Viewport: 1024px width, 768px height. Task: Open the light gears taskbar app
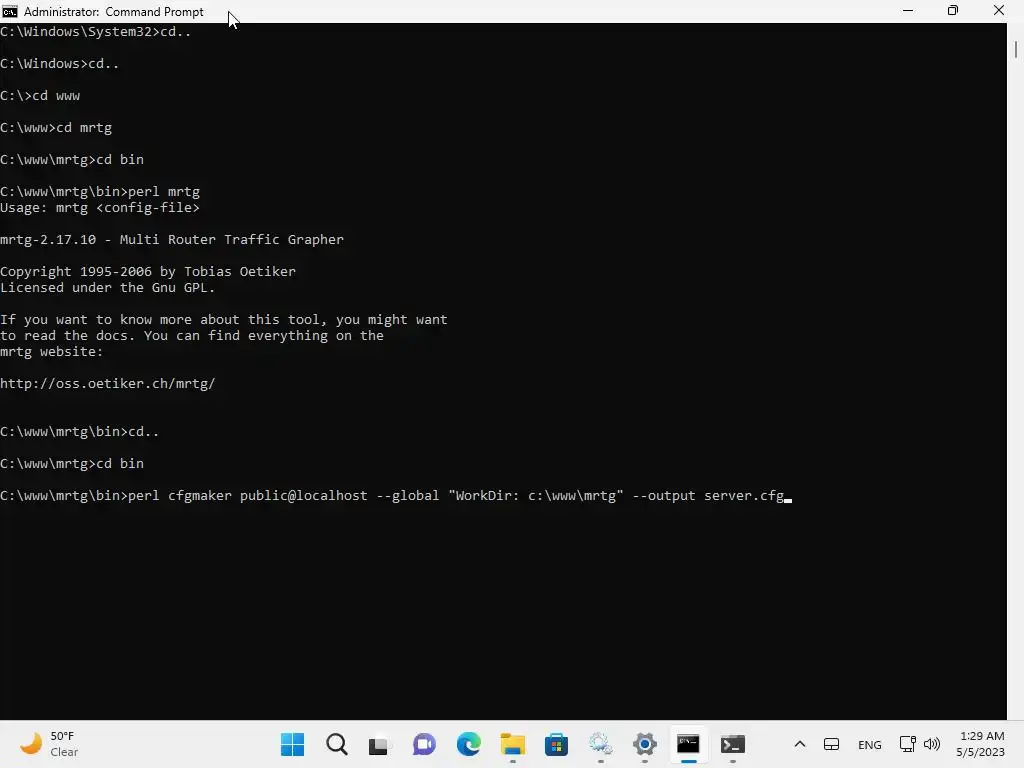click(600, 744)
